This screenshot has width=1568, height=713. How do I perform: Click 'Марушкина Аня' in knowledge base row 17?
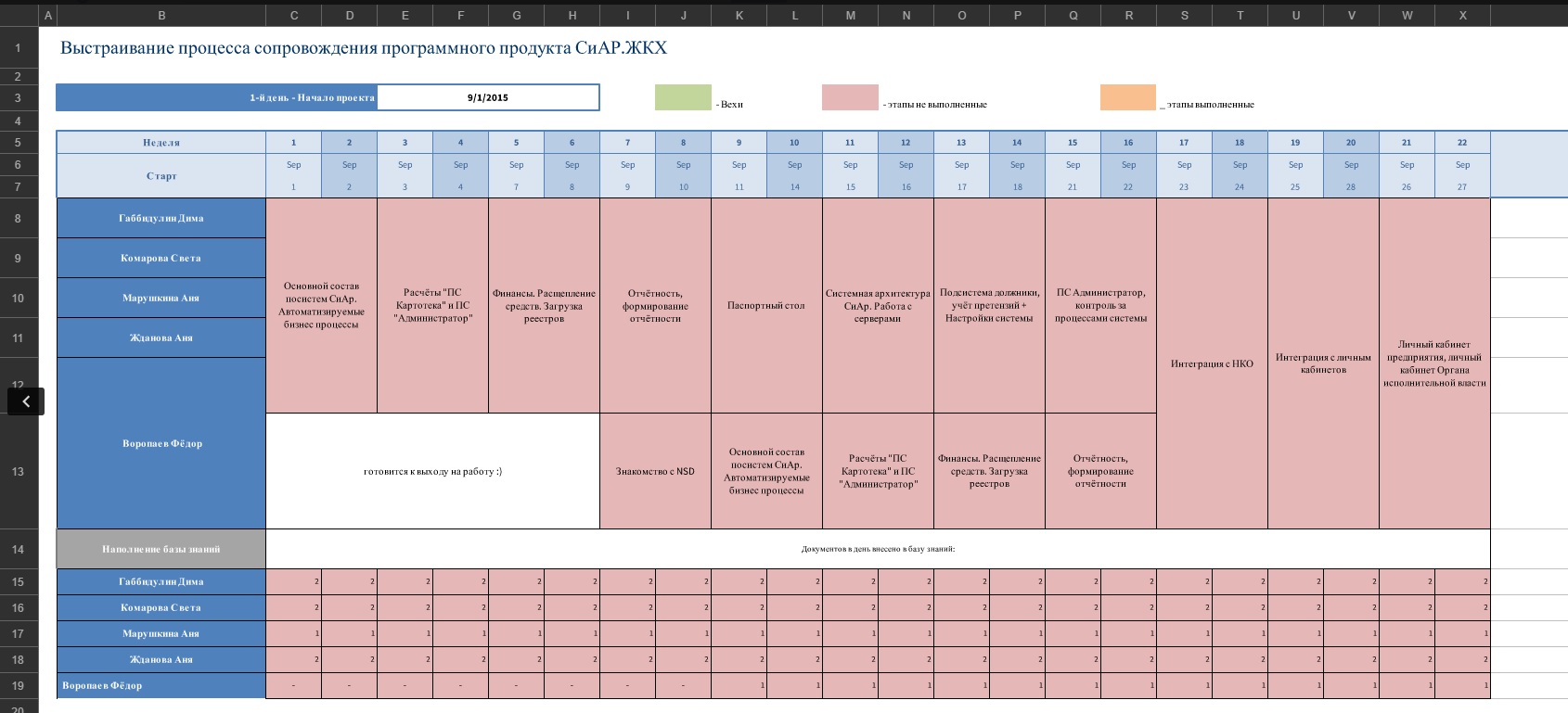point(161,633)
